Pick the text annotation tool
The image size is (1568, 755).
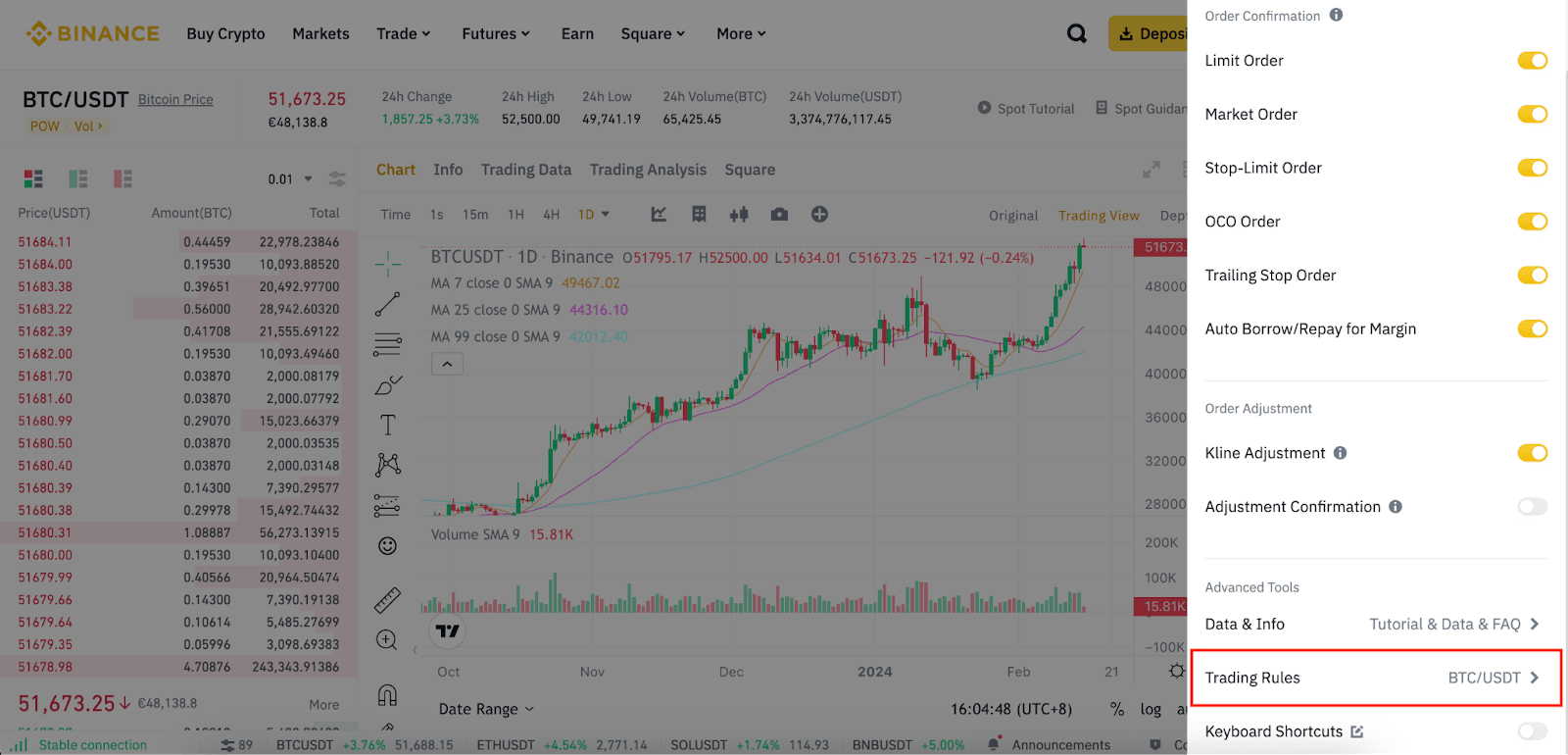click(x=388, y=425)
